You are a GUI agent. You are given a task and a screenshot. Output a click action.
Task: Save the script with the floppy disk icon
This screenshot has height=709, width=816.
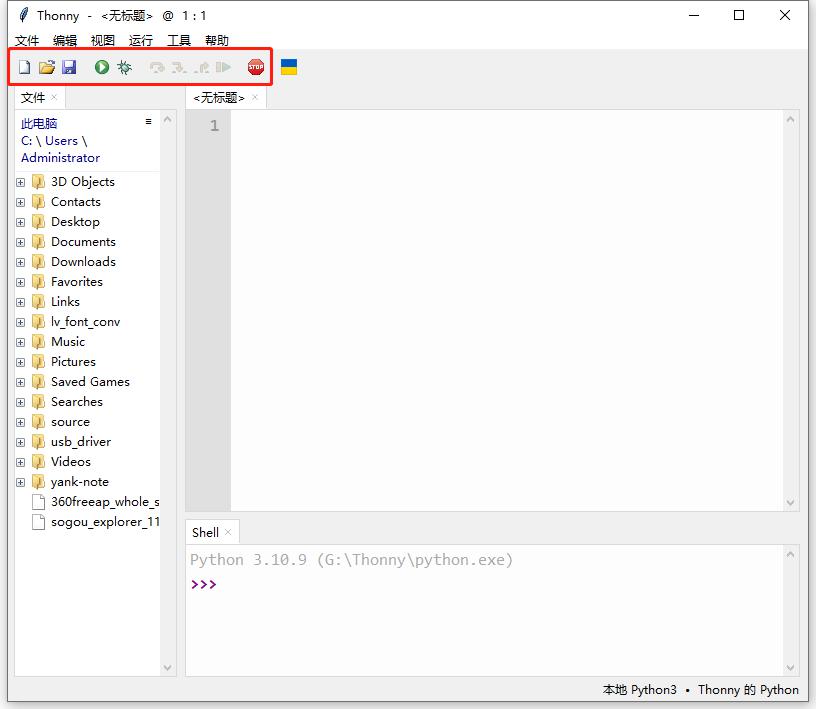coord(69,67)
